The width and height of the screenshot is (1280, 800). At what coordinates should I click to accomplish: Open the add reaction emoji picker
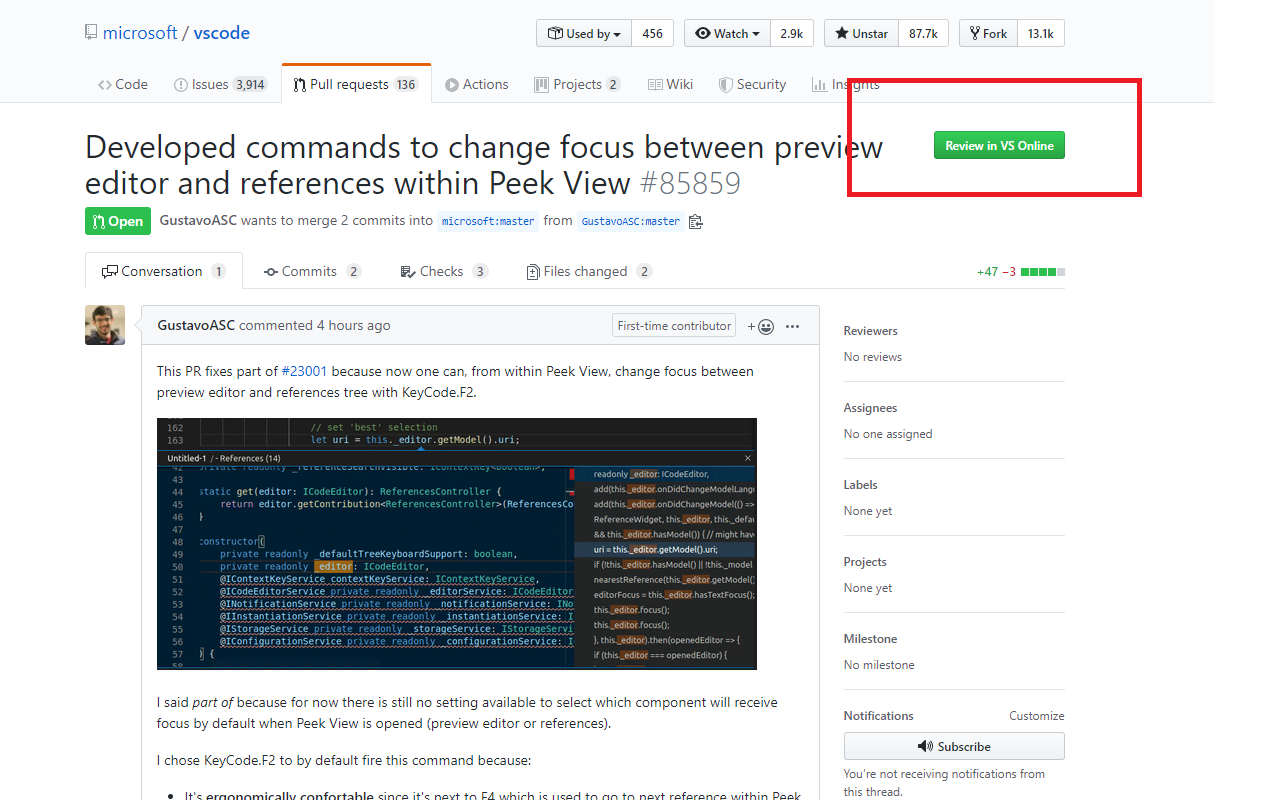tap(760, 326)
